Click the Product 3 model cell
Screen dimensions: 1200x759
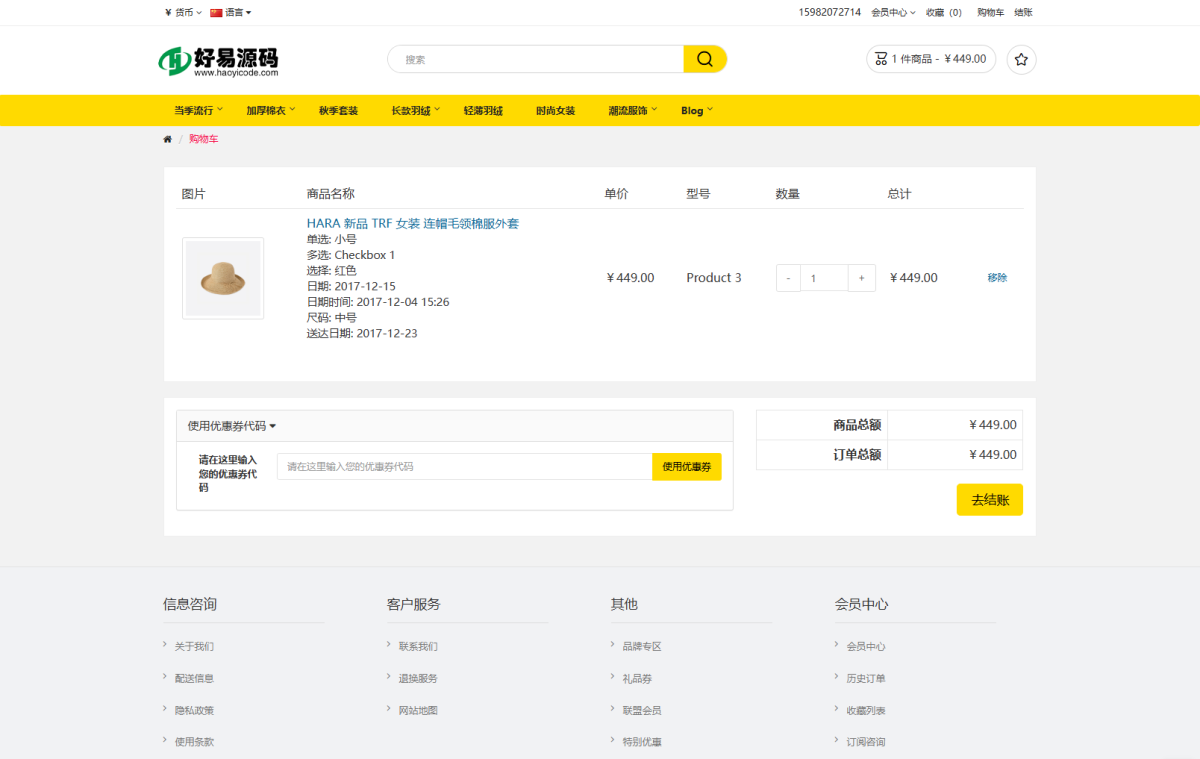[x=714, y=278]
